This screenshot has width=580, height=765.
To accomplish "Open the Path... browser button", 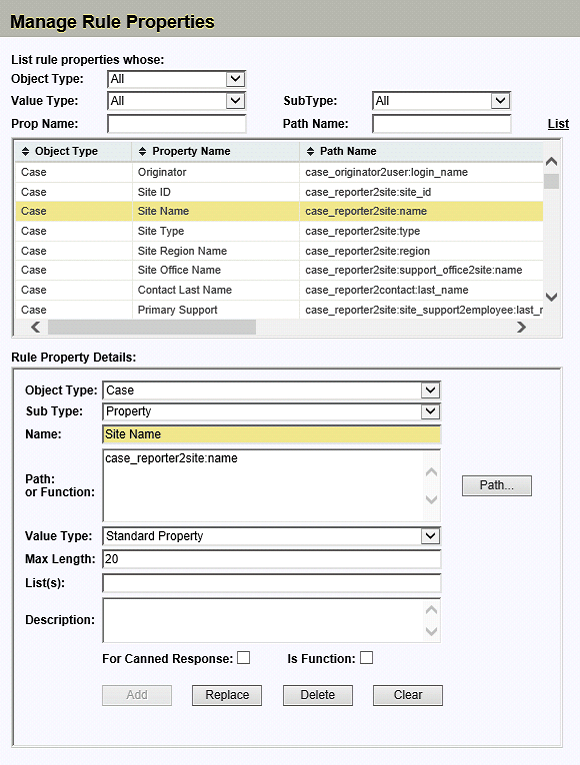I will click(497, 485).
